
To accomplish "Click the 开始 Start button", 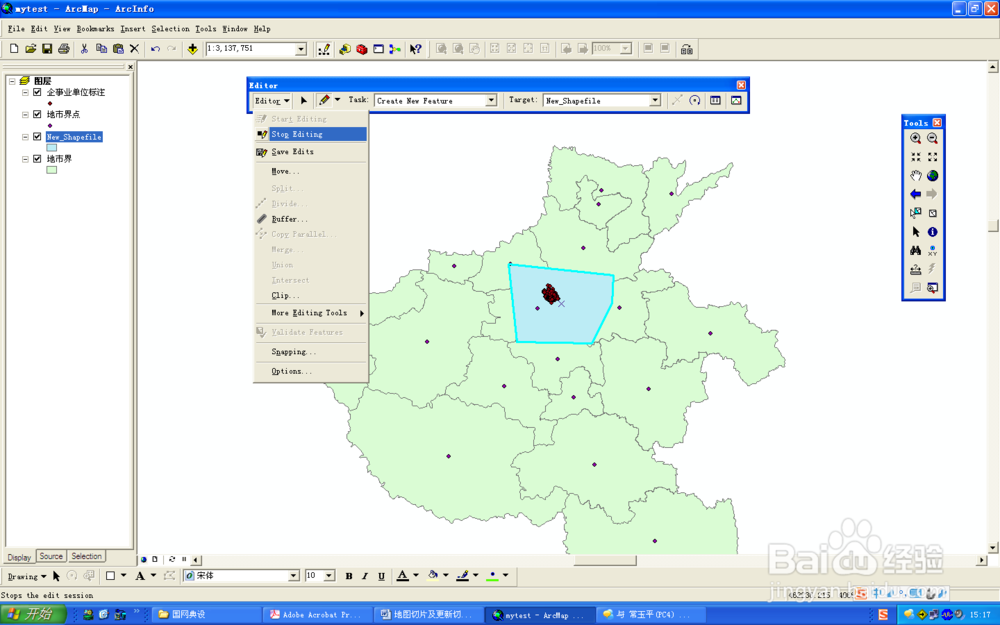I will [x=33, y=614].
